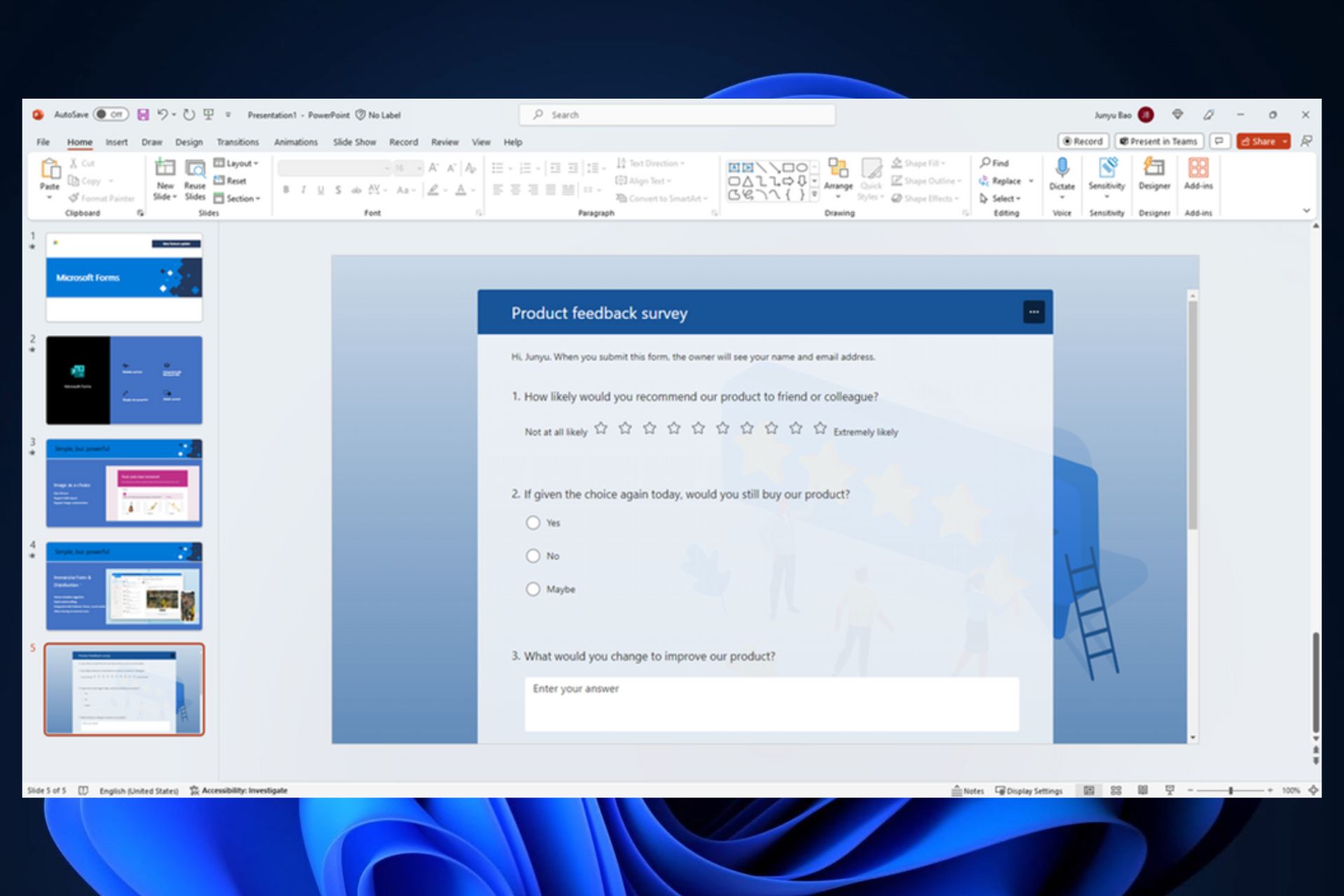Viewport: 1344px width, 896px height.
Task: Click the New Slide icon
Action: click(x=164, y=168)
